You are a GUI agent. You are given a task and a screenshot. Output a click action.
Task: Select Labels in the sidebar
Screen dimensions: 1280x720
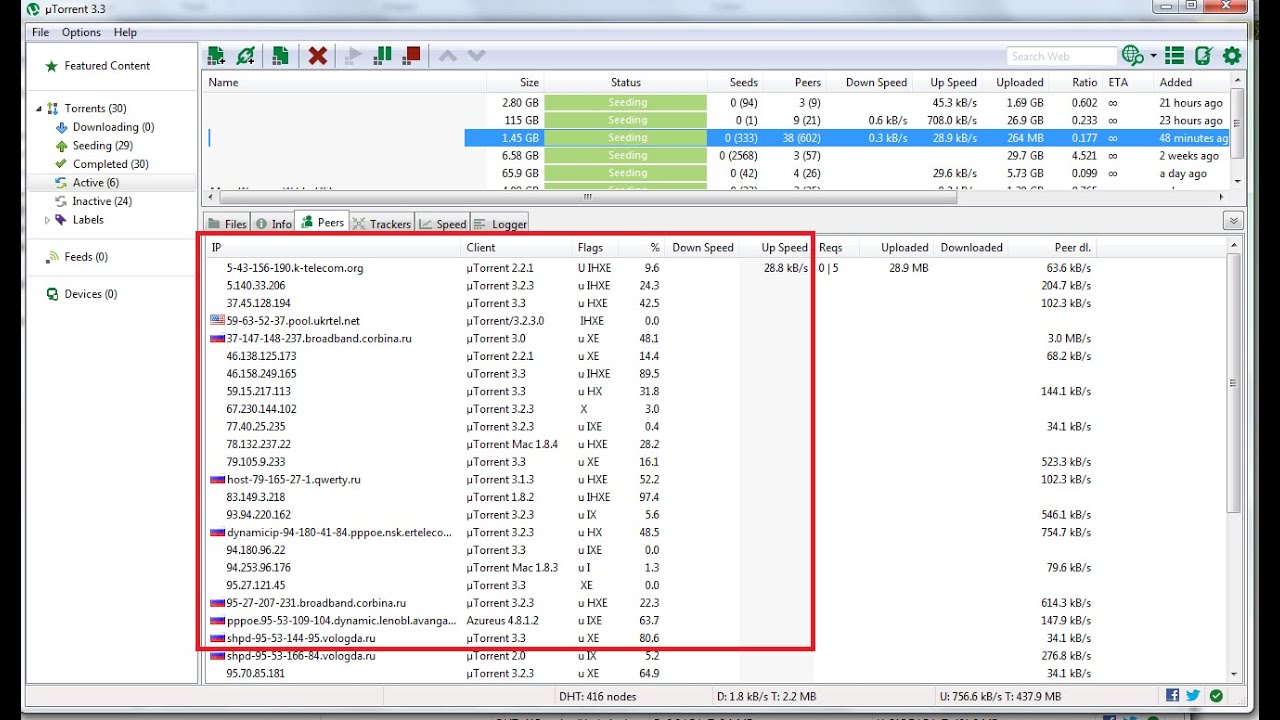coord(88,220)
